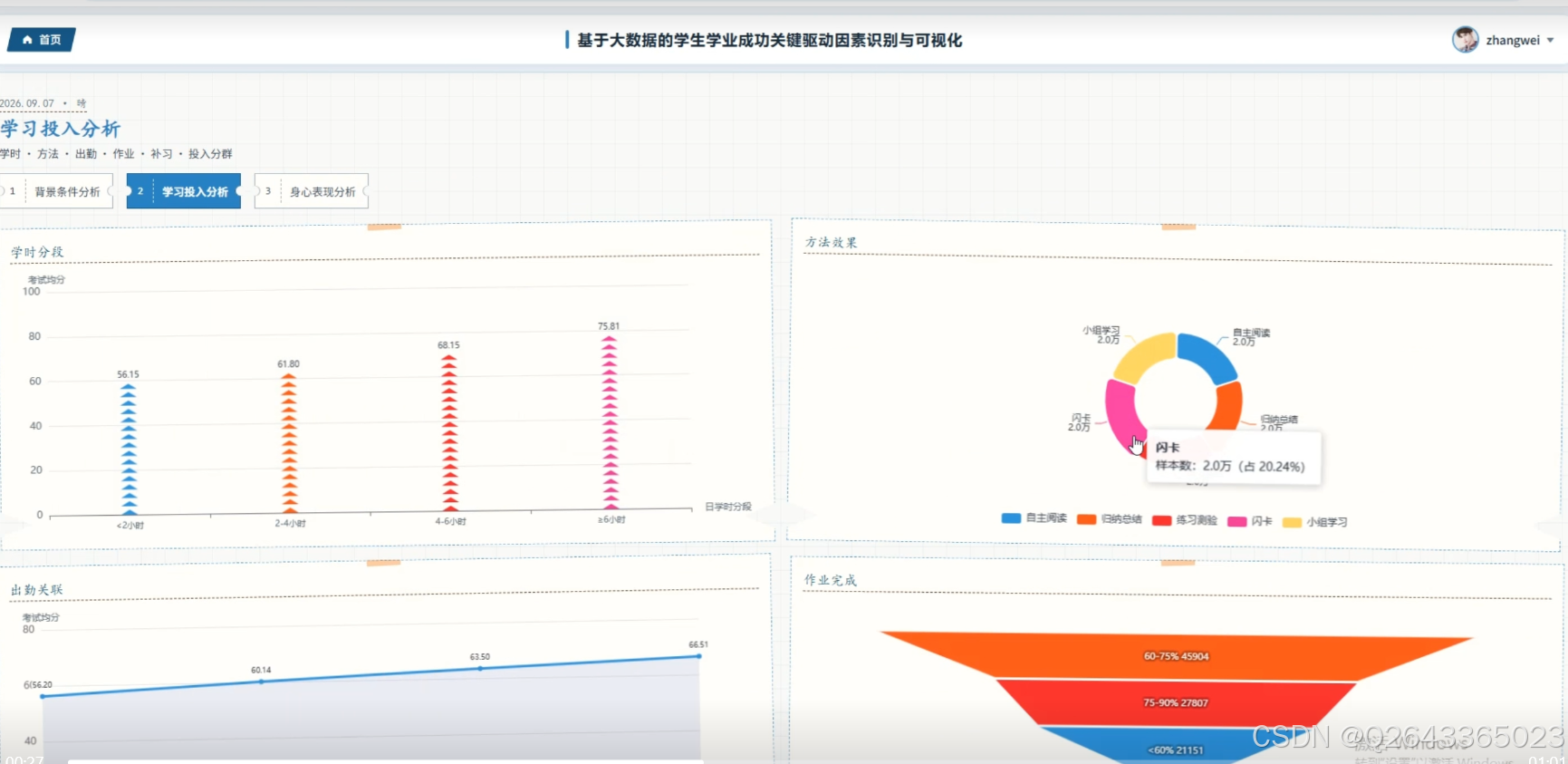Click the dashboard title 基于大数据的学生学业成功关键驱动因素识别与可视化

pos(770,40)
